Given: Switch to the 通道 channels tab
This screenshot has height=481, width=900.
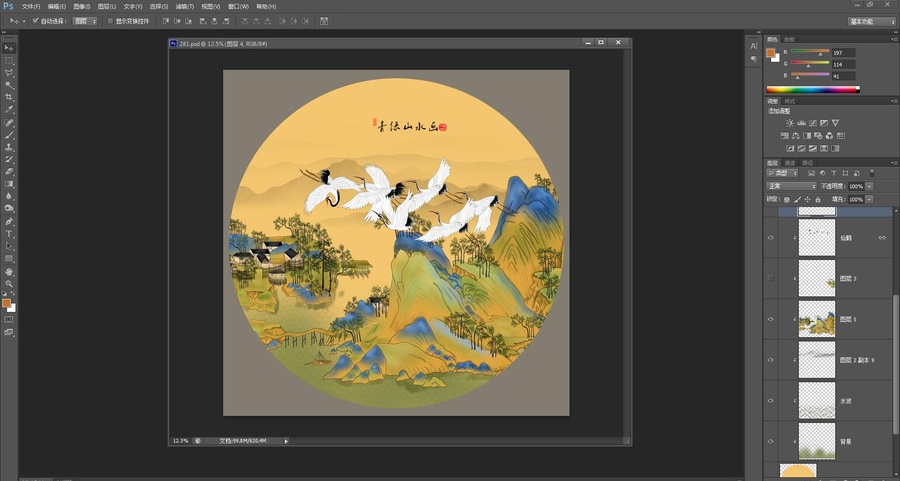Looking at the screenshot, I should pyautogui.click(x=790, y=162).
